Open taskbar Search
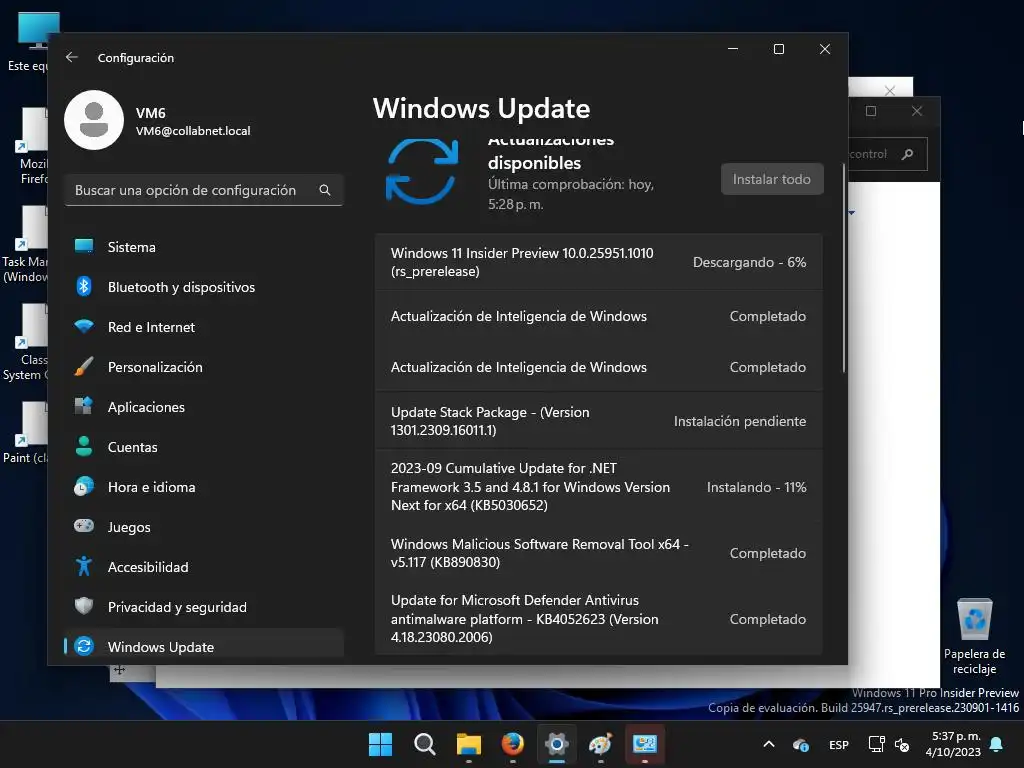Image resolution: width=1024 pixels, height=768 pixels. (424, 744)
